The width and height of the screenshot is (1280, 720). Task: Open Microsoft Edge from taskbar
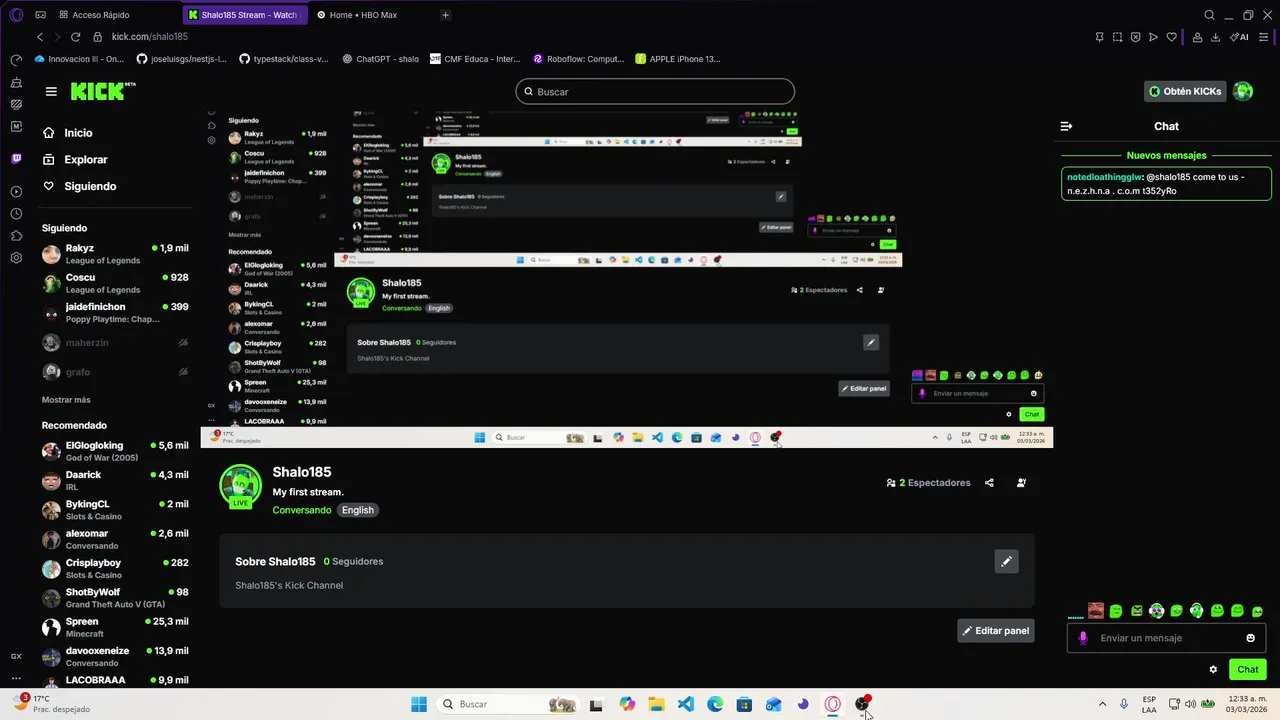pyautogui.click(x=715, y=704)
